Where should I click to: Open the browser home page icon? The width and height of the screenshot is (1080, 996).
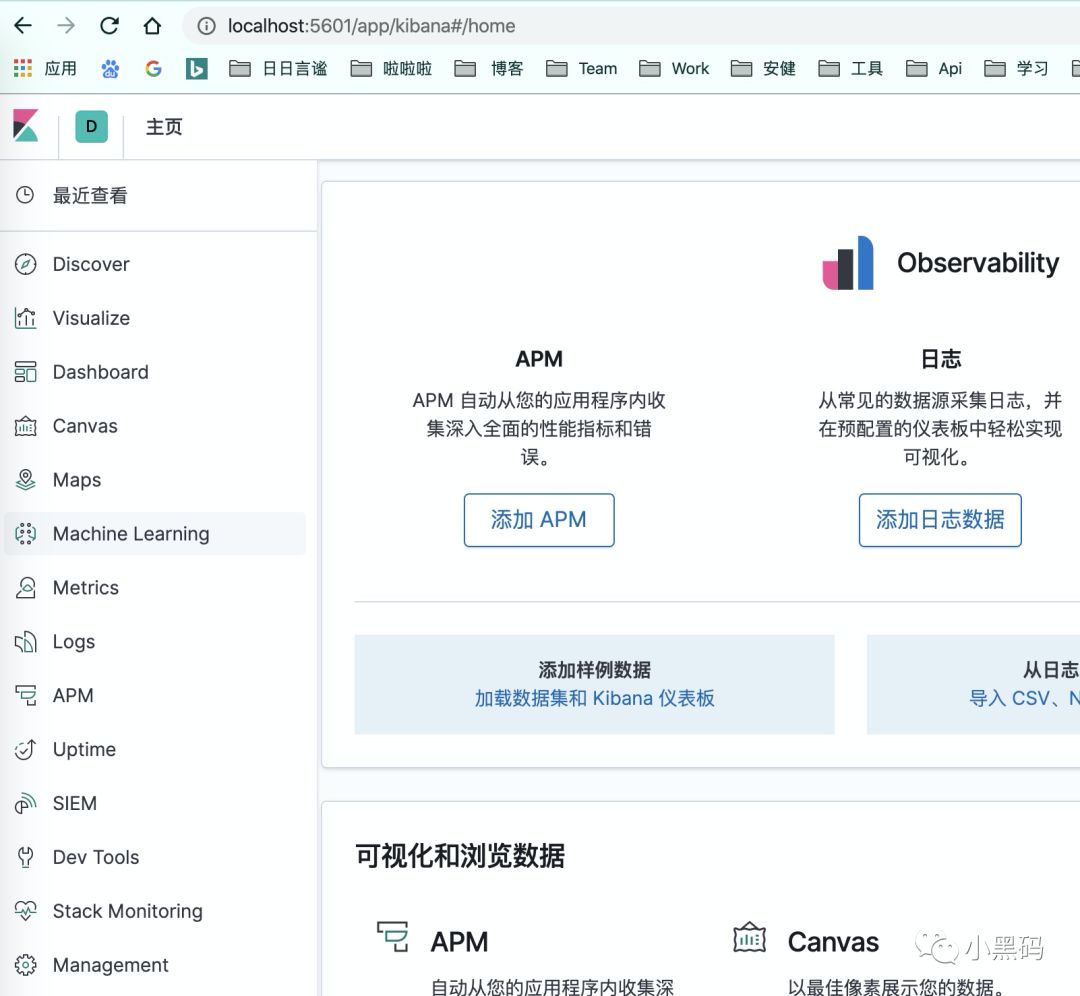(x=152, y=25)
